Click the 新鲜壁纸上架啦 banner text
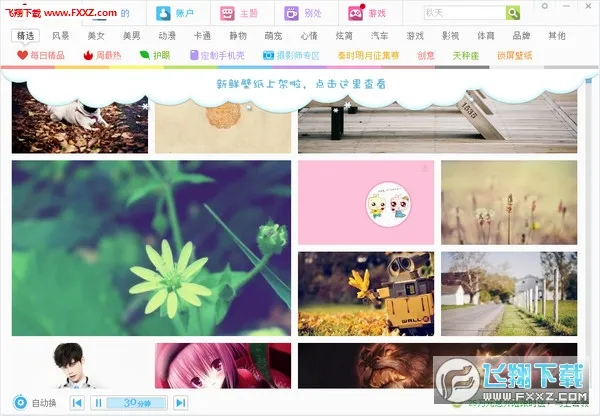The image size is (600, 416). point(301,84)
